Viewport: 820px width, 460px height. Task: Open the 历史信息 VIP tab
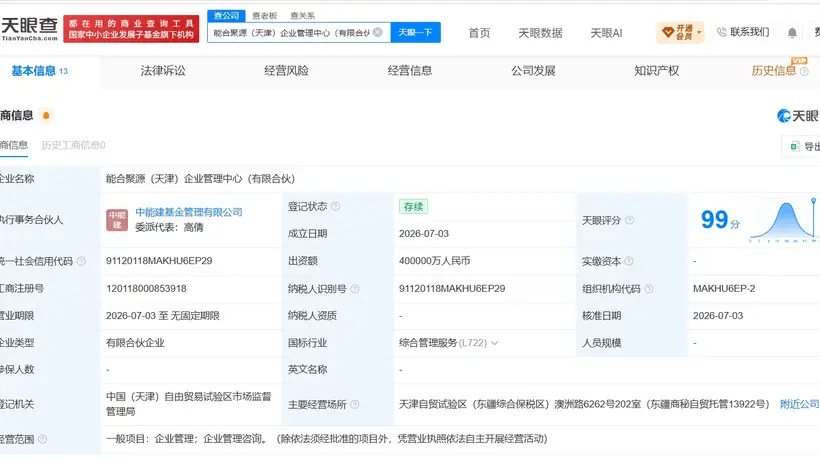point(773,71)
